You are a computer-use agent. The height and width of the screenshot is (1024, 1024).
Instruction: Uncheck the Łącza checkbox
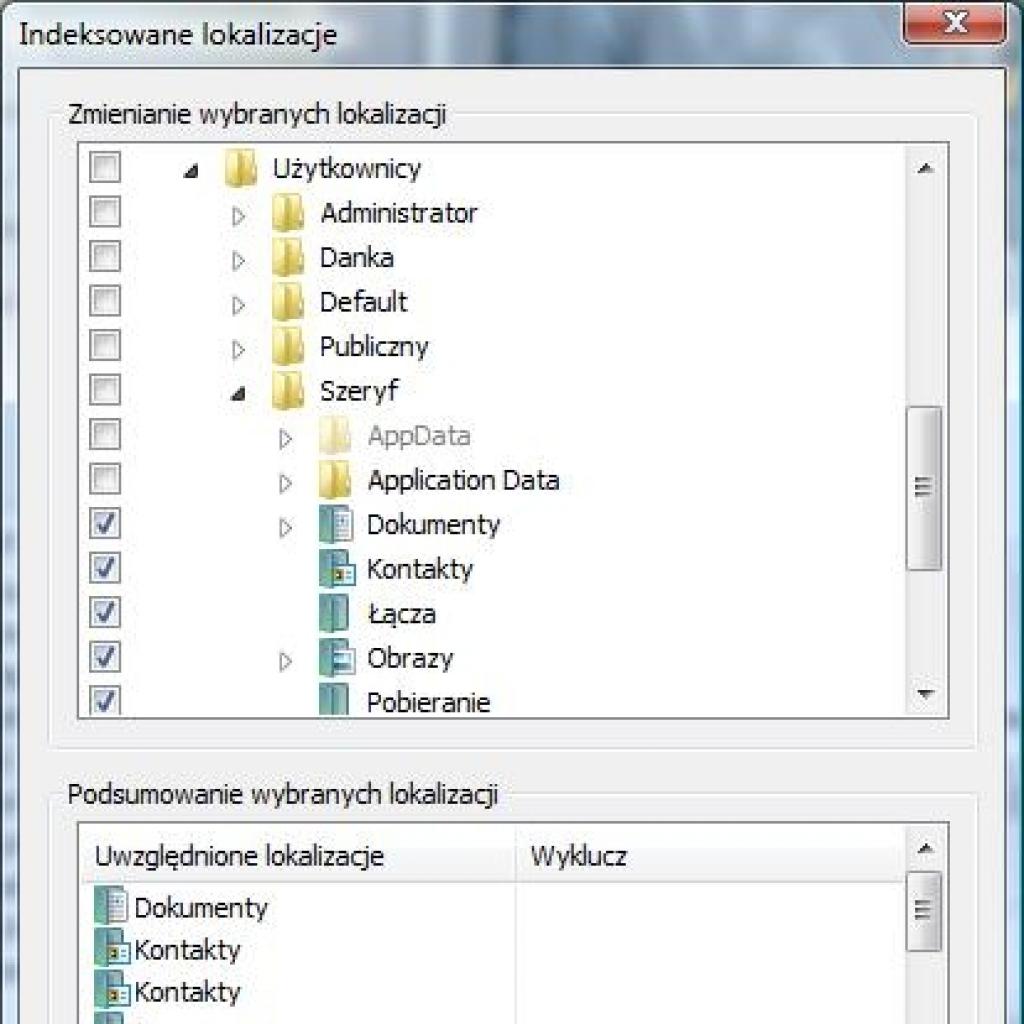point(105,612)
